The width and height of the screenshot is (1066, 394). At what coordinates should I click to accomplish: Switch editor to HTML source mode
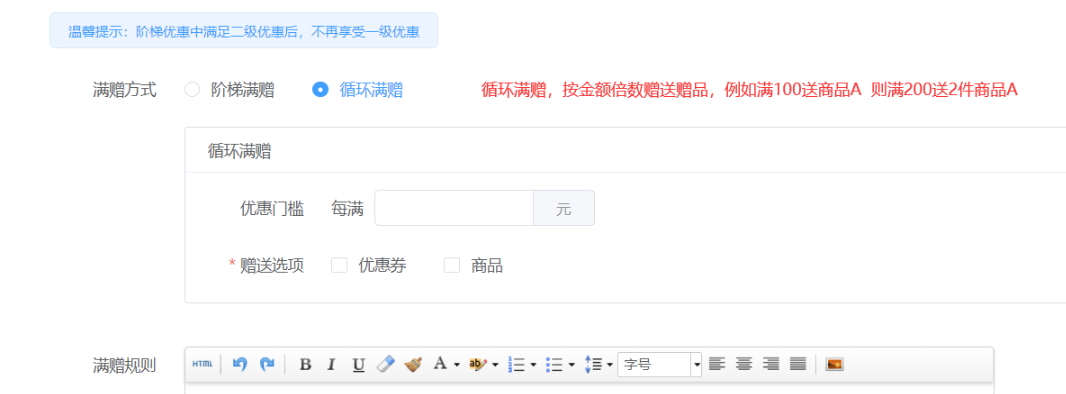[x=202, y=365]
